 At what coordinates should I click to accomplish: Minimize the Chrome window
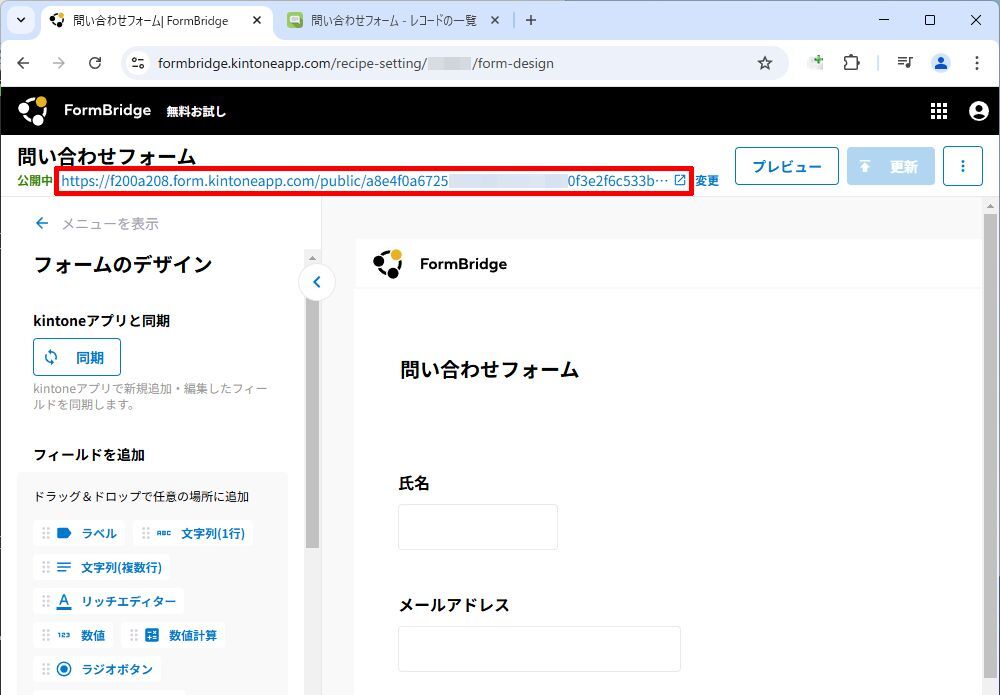[884, 20]
